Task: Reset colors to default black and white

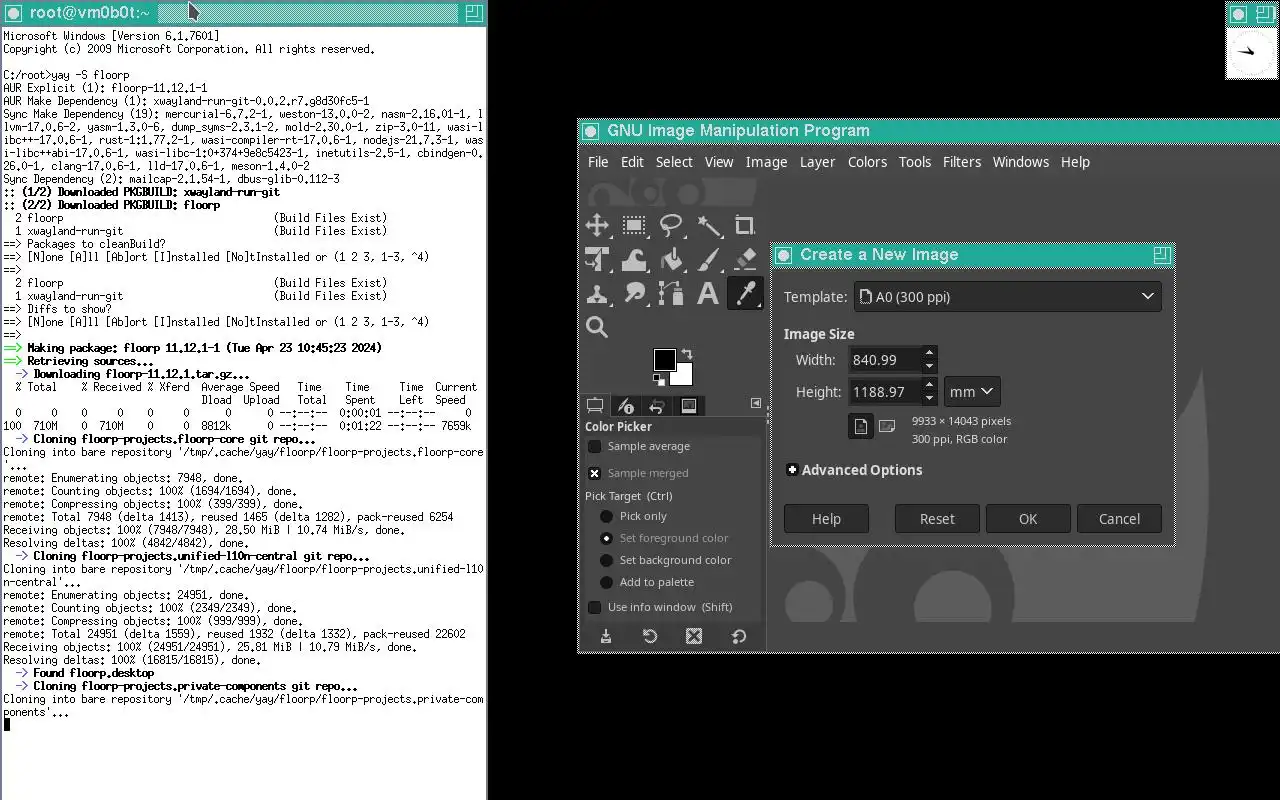Action: [659, 379]
